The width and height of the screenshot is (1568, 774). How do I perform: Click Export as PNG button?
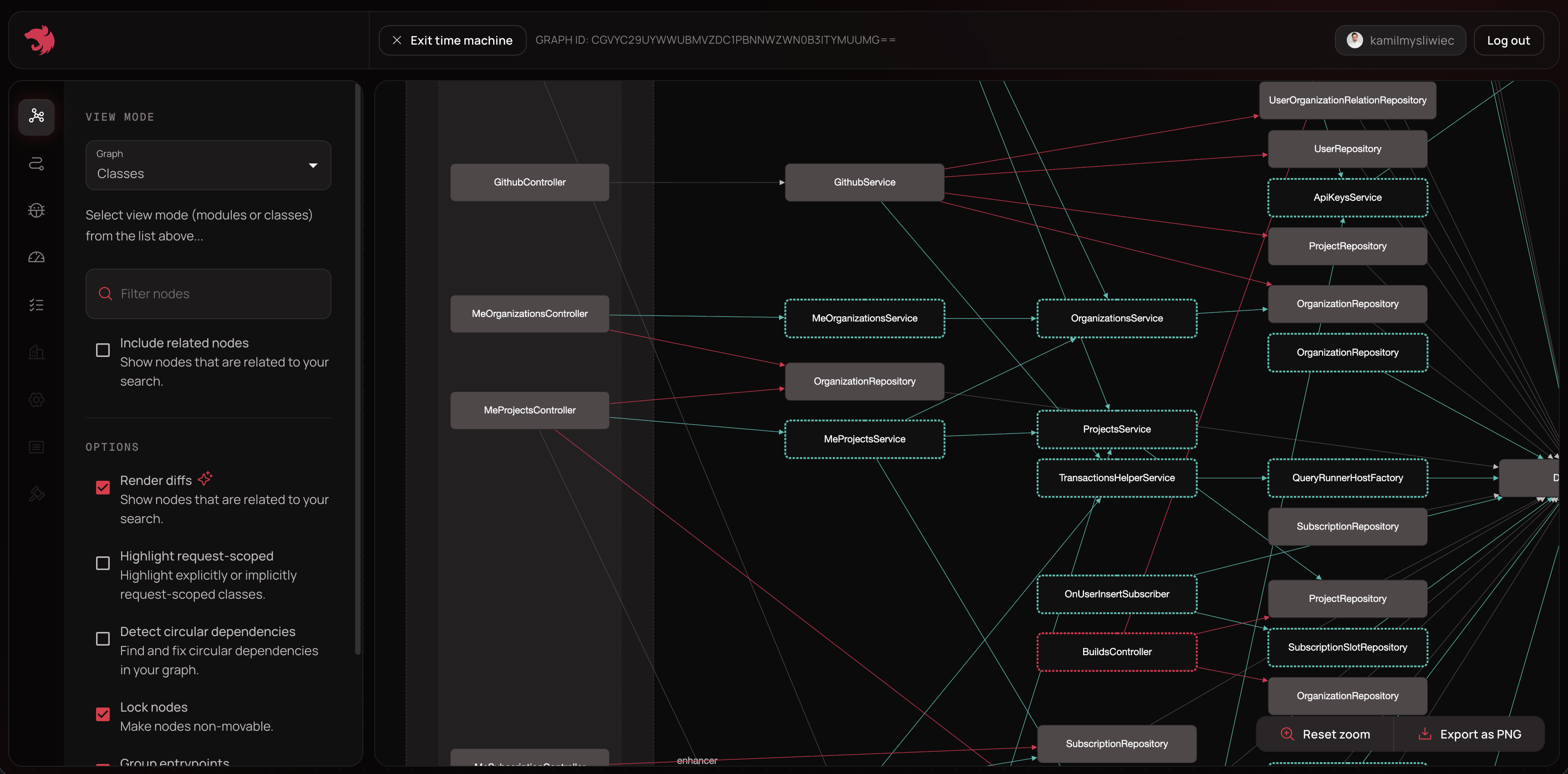point(1470,734)
